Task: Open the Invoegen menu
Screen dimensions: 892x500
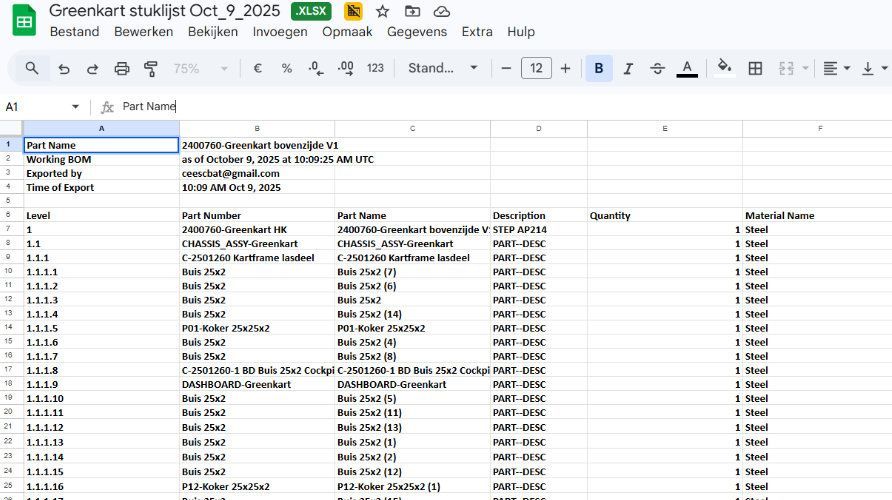Action: point(280,32)
